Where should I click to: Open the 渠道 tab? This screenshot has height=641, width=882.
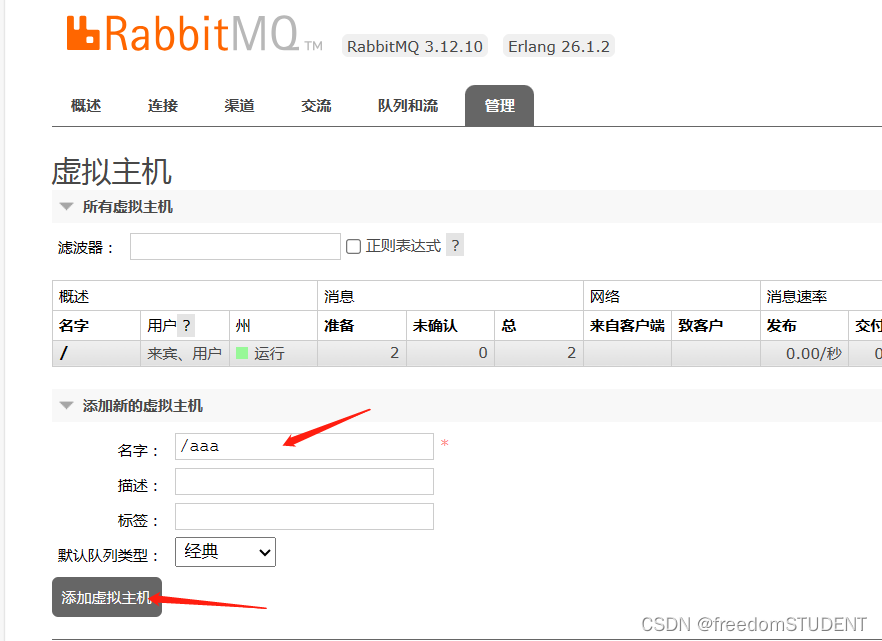[x=239, y=105]
